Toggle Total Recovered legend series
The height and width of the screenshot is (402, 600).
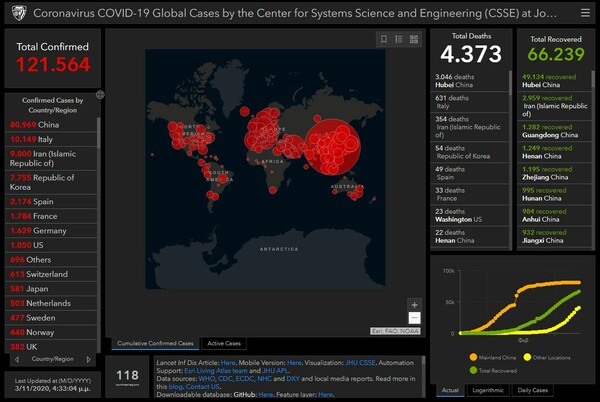pos(493,370)
